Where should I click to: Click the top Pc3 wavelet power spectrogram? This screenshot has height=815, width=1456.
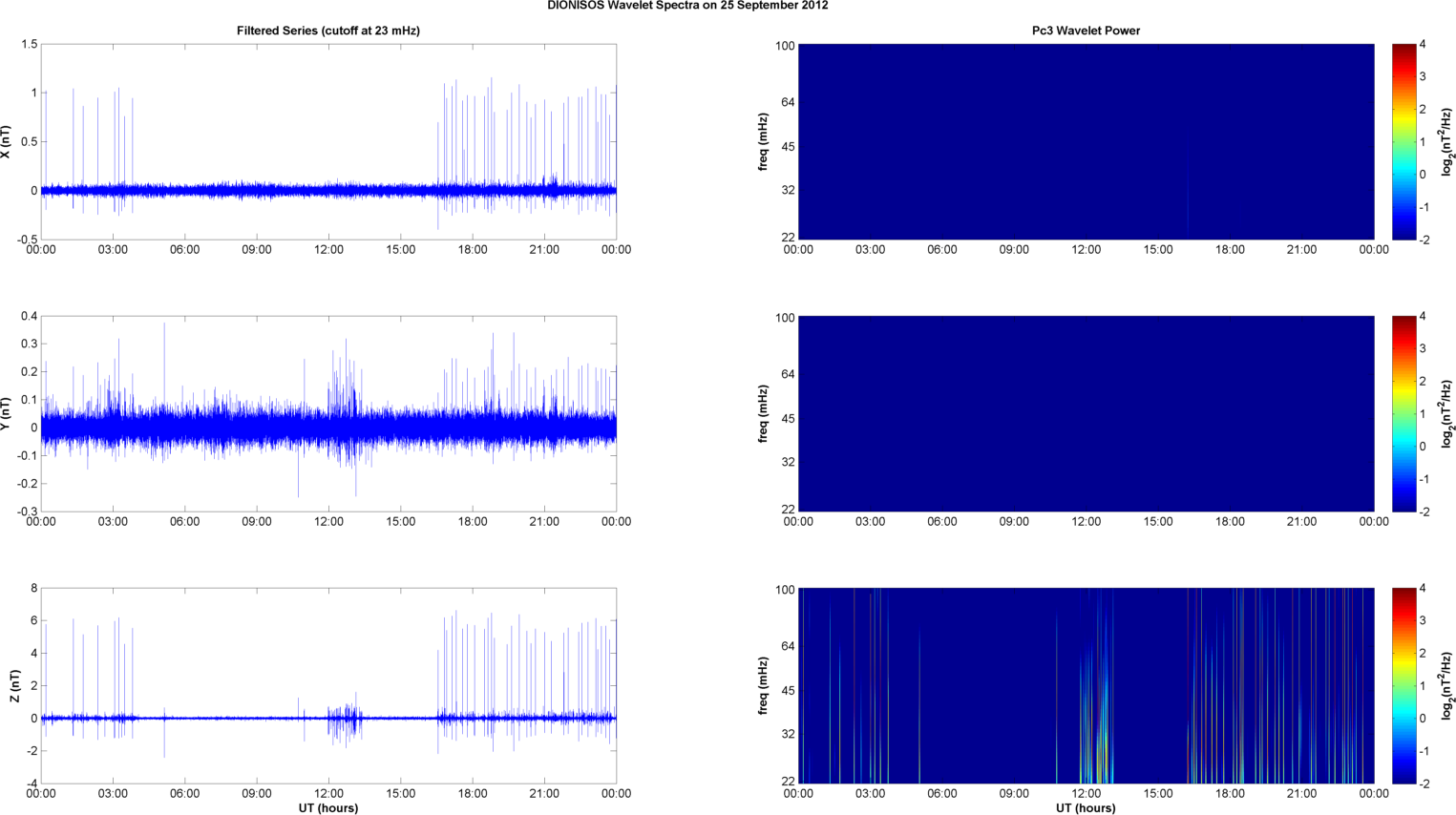coord(1086,141)
